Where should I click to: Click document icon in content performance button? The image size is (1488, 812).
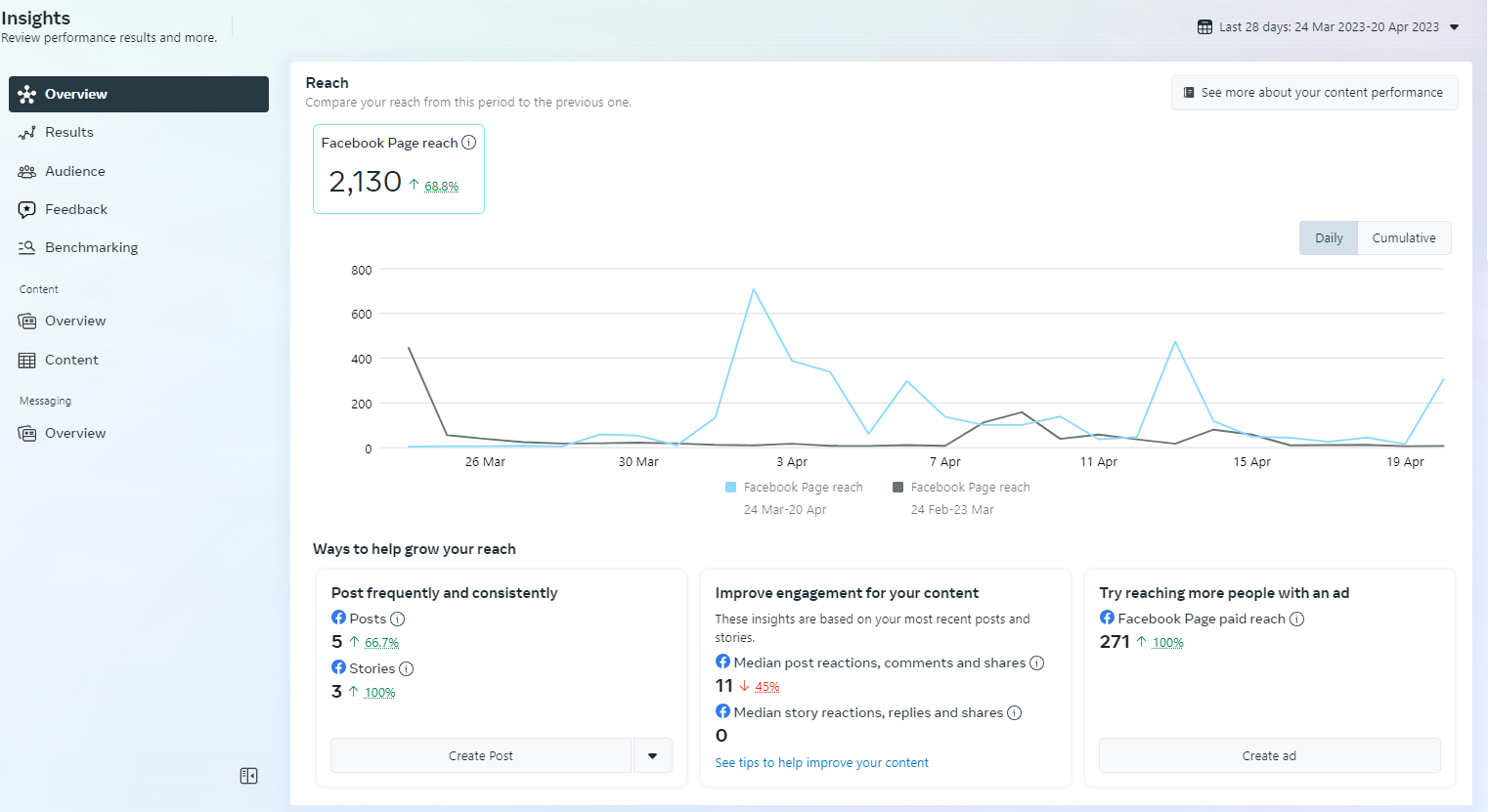[x=1189, y=93]
